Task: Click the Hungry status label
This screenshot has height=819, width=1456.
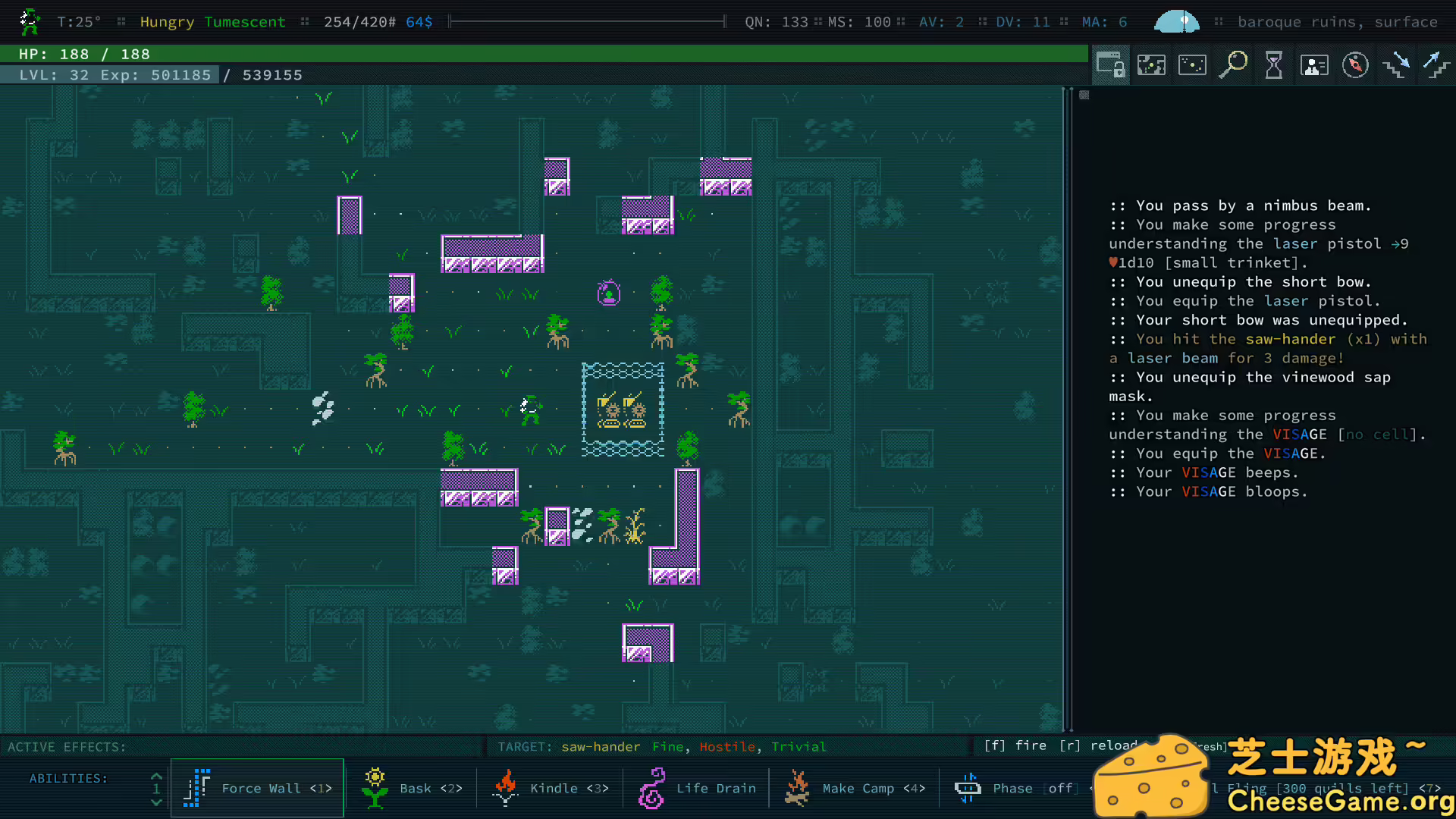Action: click(167, 21)
